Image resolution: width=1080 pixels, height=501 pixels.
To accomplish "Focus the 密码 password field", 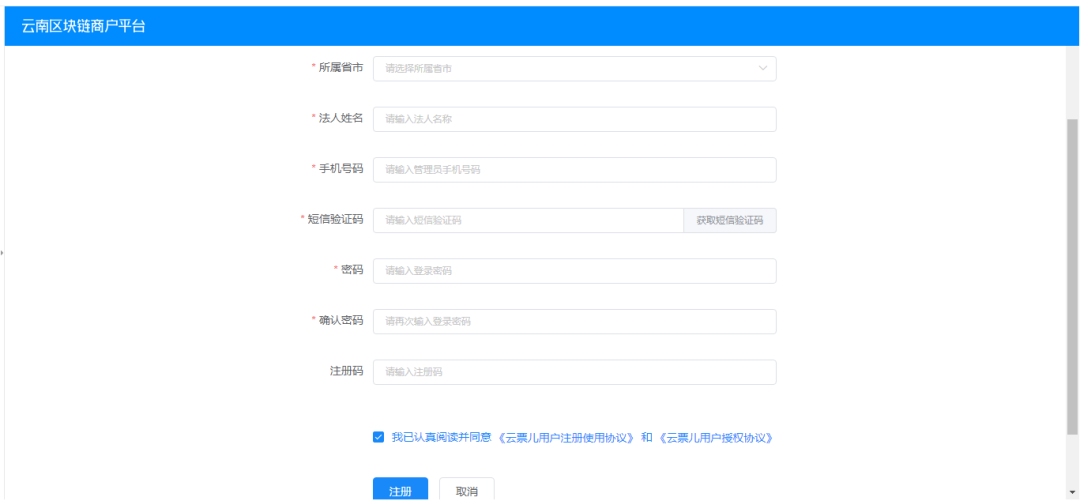I will click(x=574, y=271).
